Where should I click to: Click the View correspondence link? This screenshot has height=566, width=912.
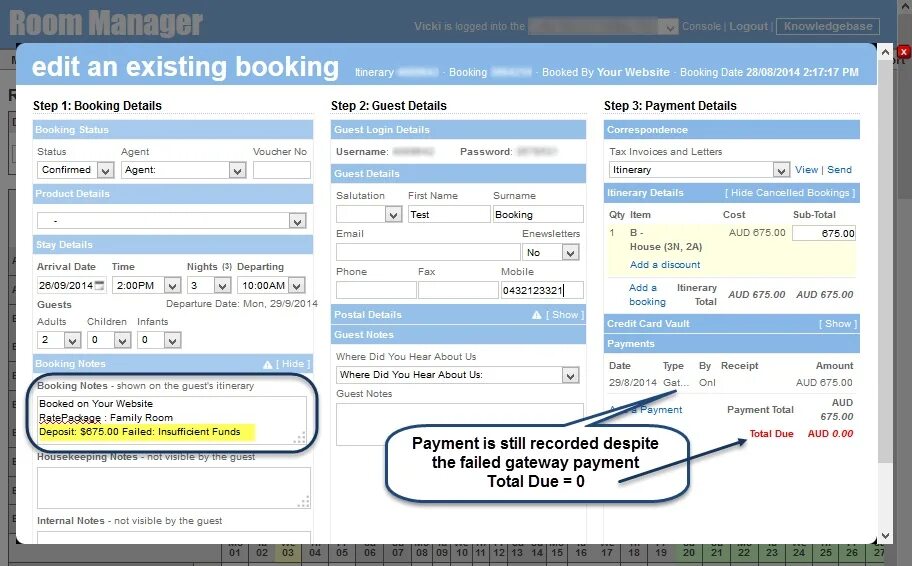[x=806, y=170]
